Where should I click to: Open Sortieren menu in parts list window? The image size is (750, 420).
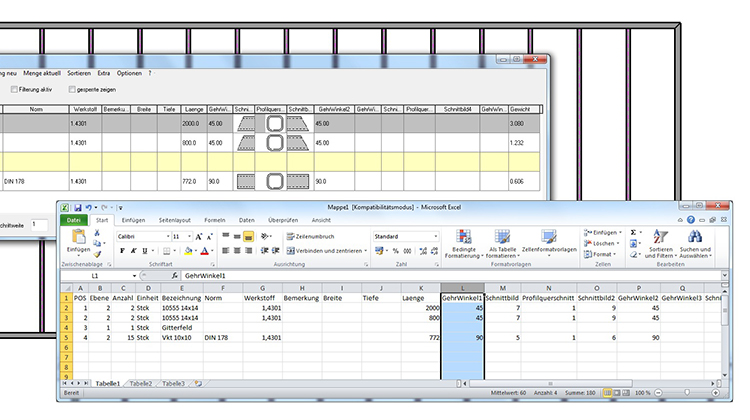pyautogui.click(x=79, y=73)
